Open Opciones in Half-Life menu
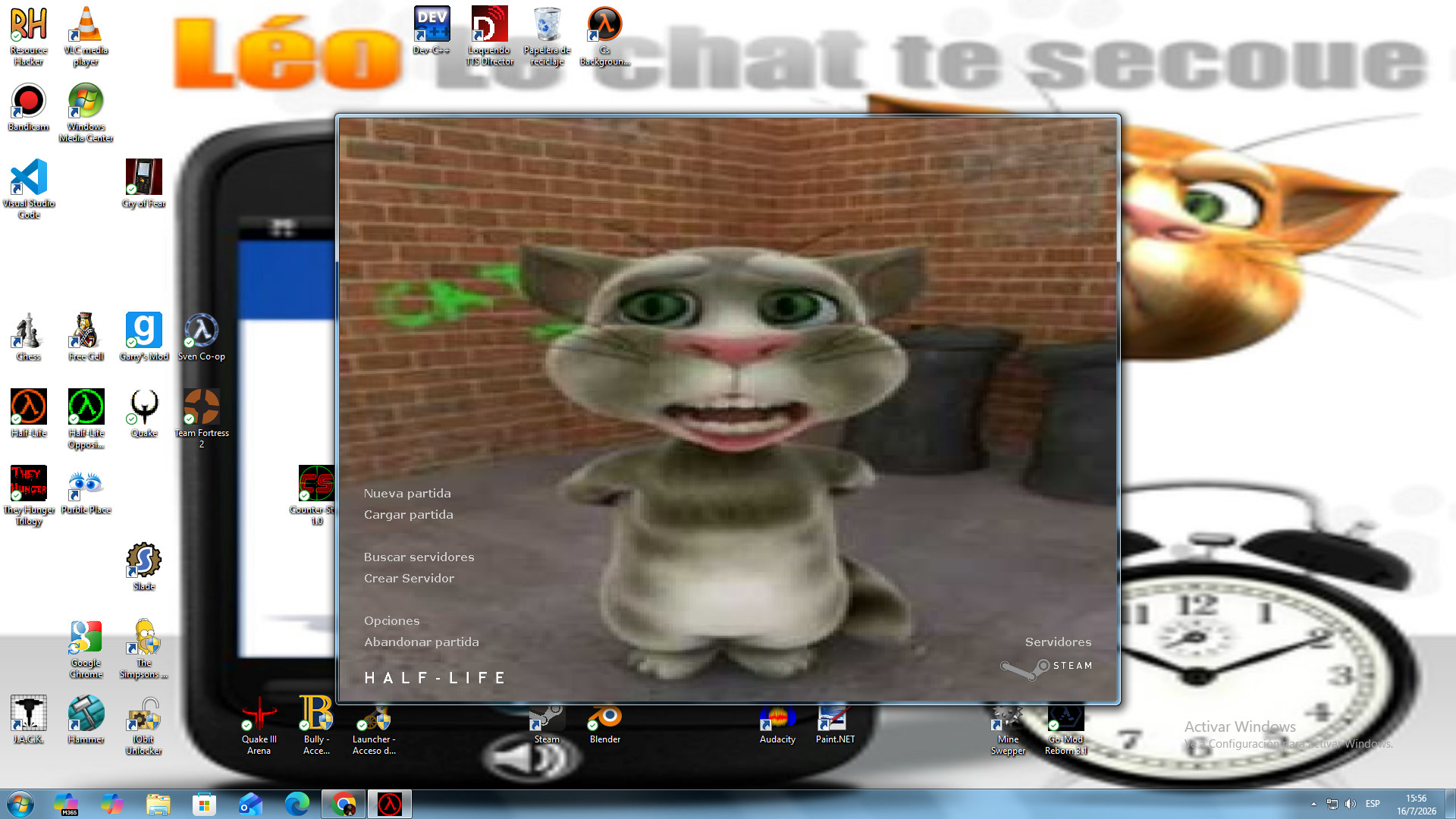Viewport: 1456px width, 819px height. coord(391,621)
